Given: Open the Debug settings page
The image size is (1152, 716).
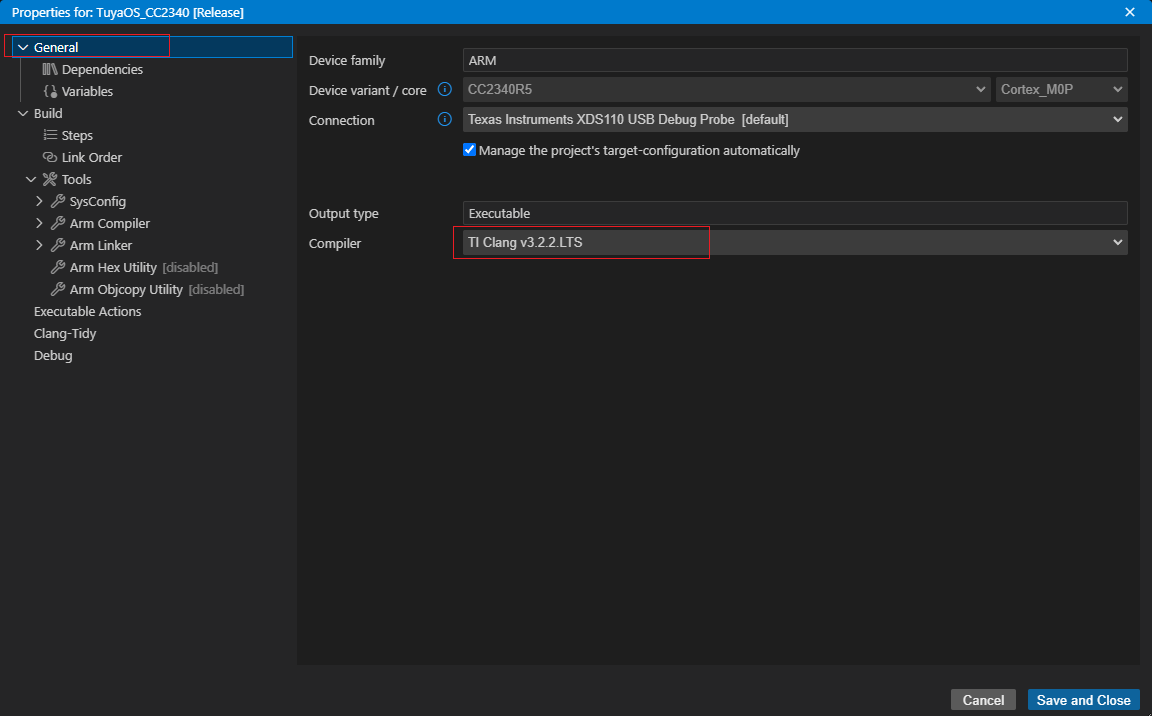Looking at the screenshot, I should 53,355.
